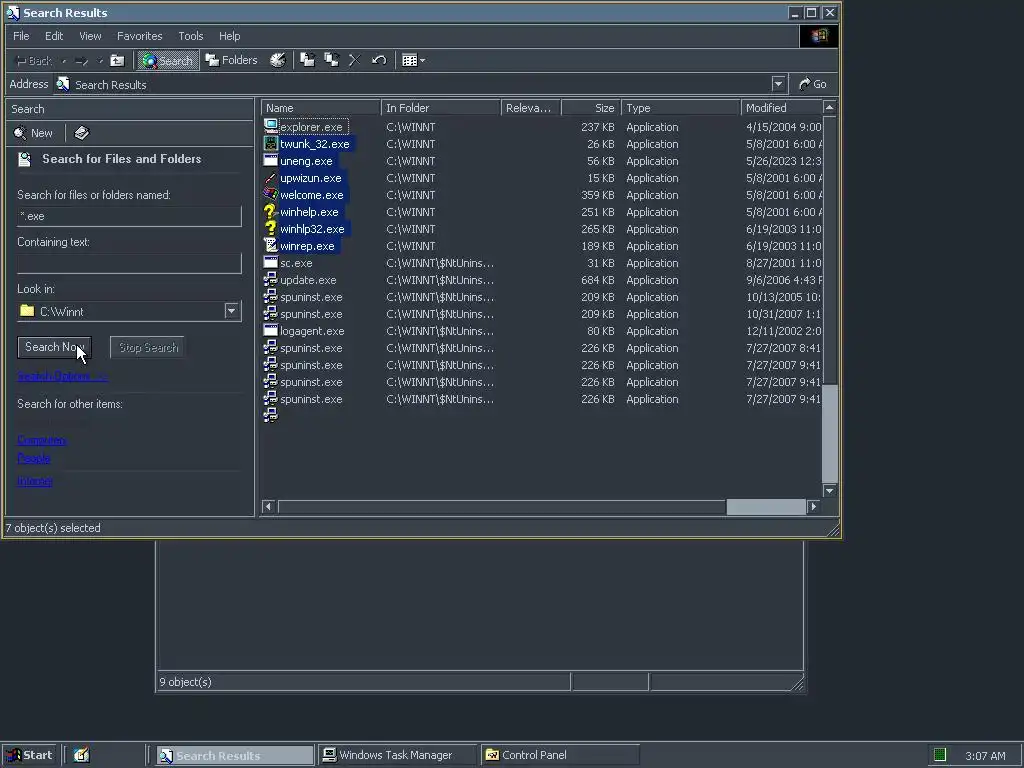Sort results by the Name column header
Image resolution: width=1024 pixels, height=768 pixels.
click(x=321, y=108)
